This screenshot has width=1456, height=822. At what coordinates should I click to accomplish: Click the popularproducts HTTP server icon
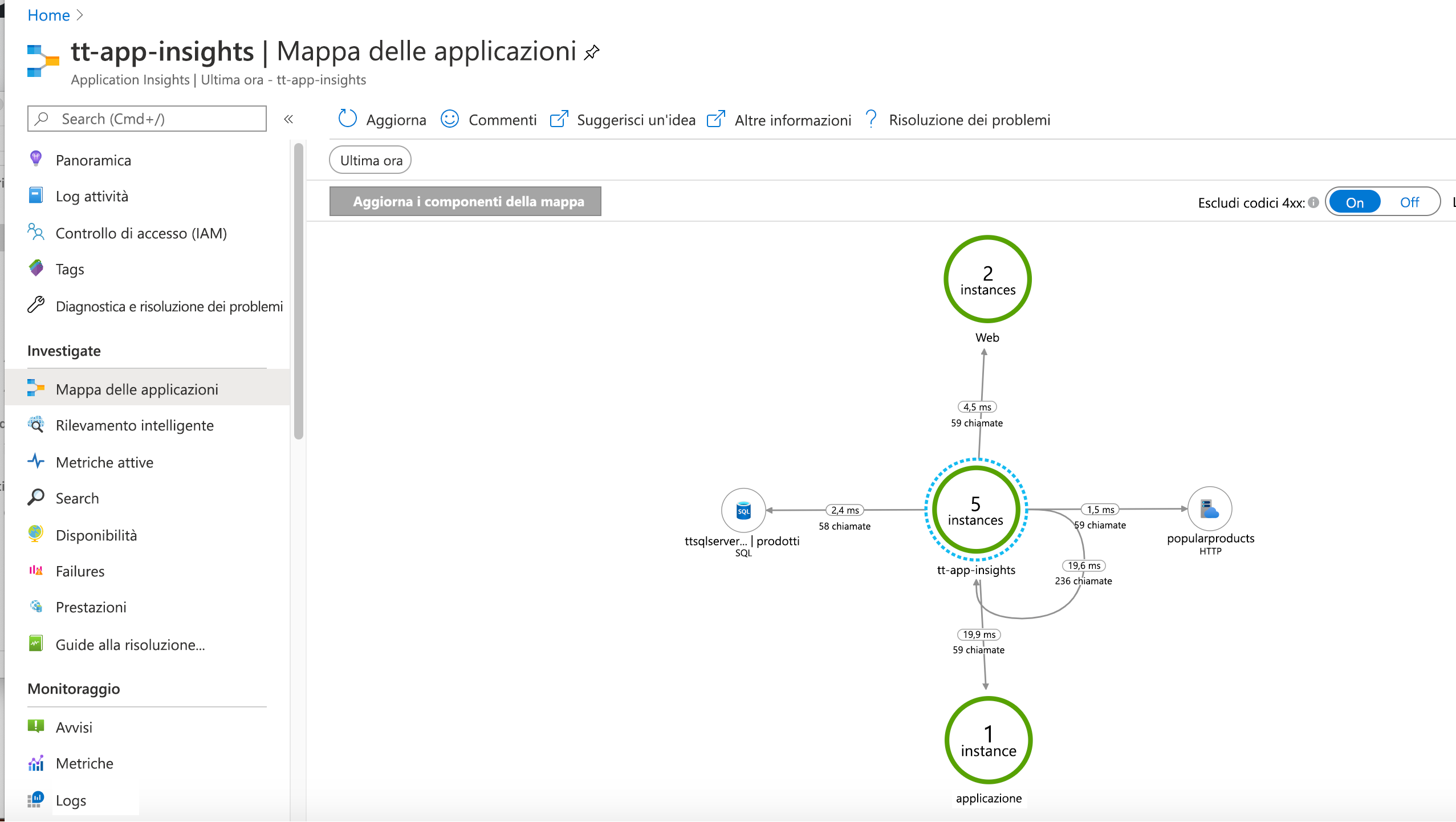click(1210, 509)
